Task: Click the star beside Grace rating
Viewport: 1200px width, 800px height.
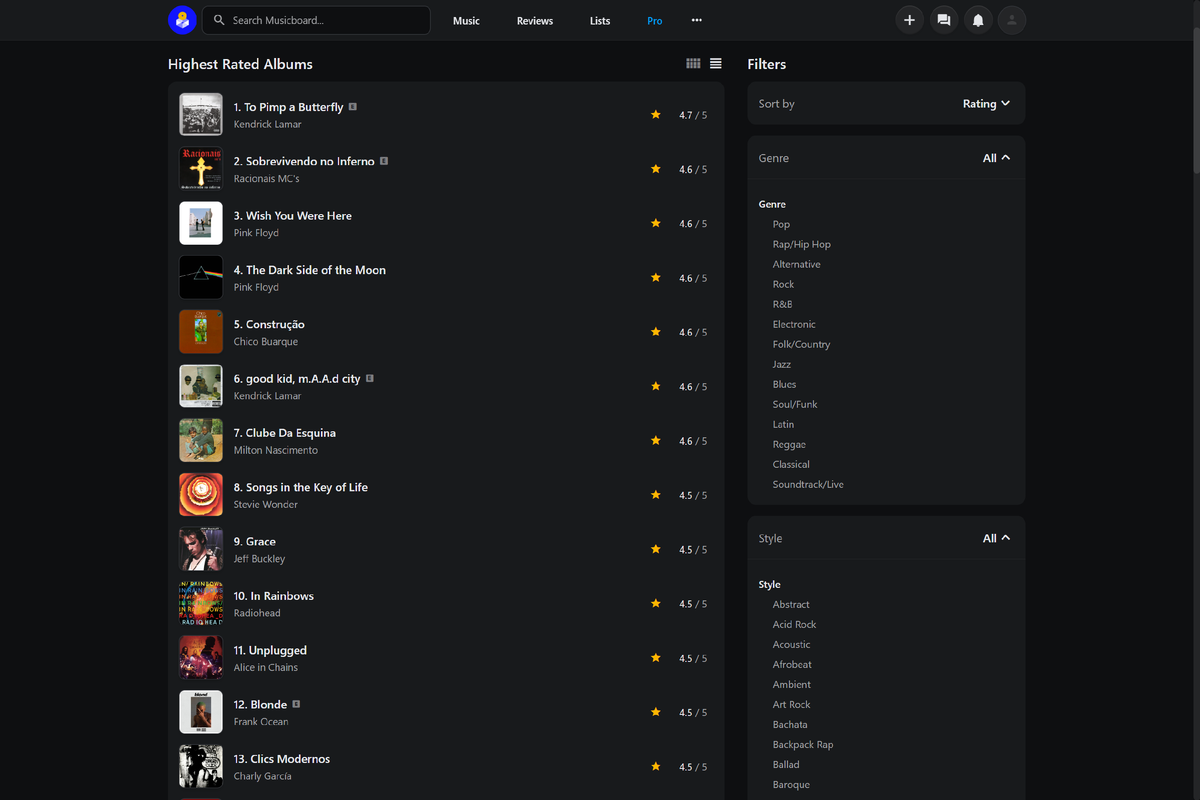Action: 656,549
